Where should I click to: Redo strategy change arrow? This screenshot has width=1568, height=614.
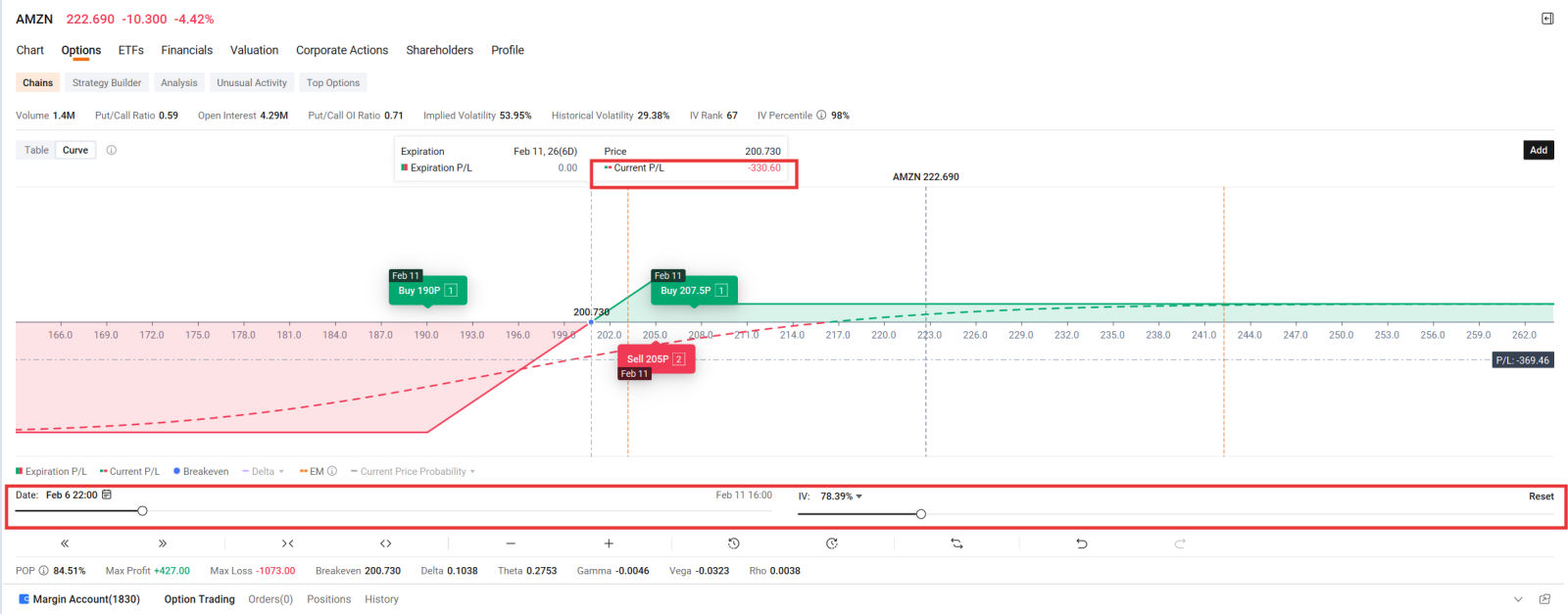(1180, 543)
